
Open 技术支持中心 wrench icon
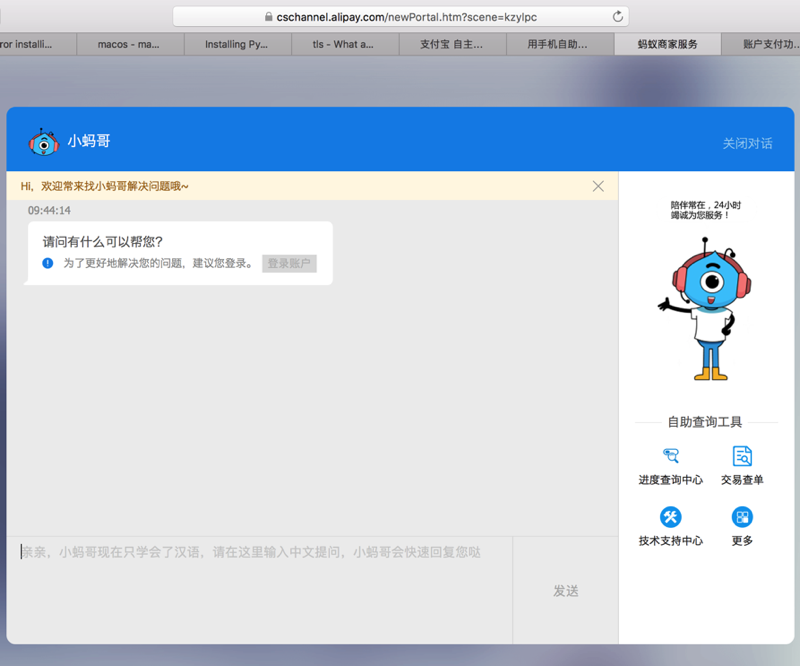(x=670, y=517)
